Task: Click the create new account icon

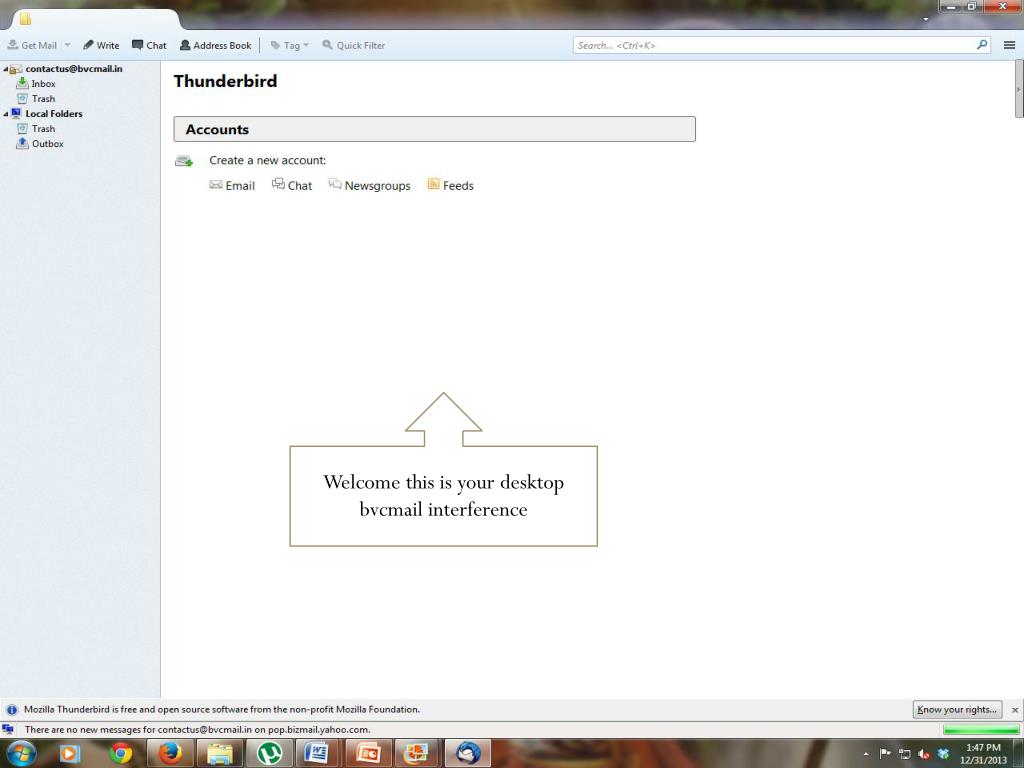Action: [184, 161]
